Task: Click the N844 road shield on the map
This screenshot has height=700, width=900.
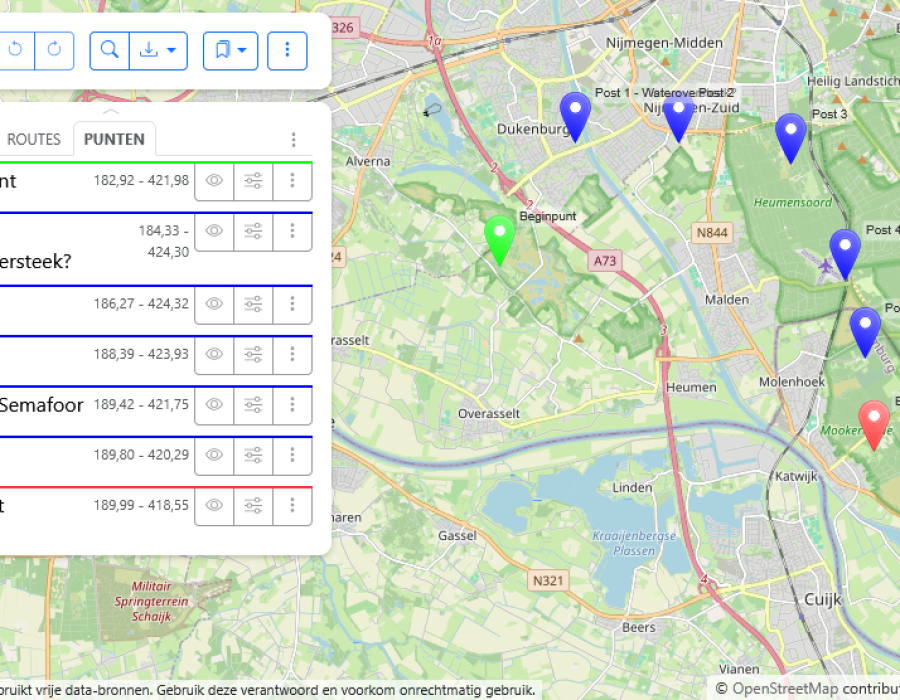Action: [712, 232]
